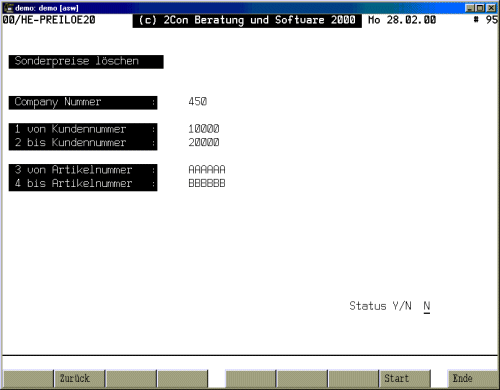Go back with the Zurück button
500x390 pixels.
tap(80, 379)
